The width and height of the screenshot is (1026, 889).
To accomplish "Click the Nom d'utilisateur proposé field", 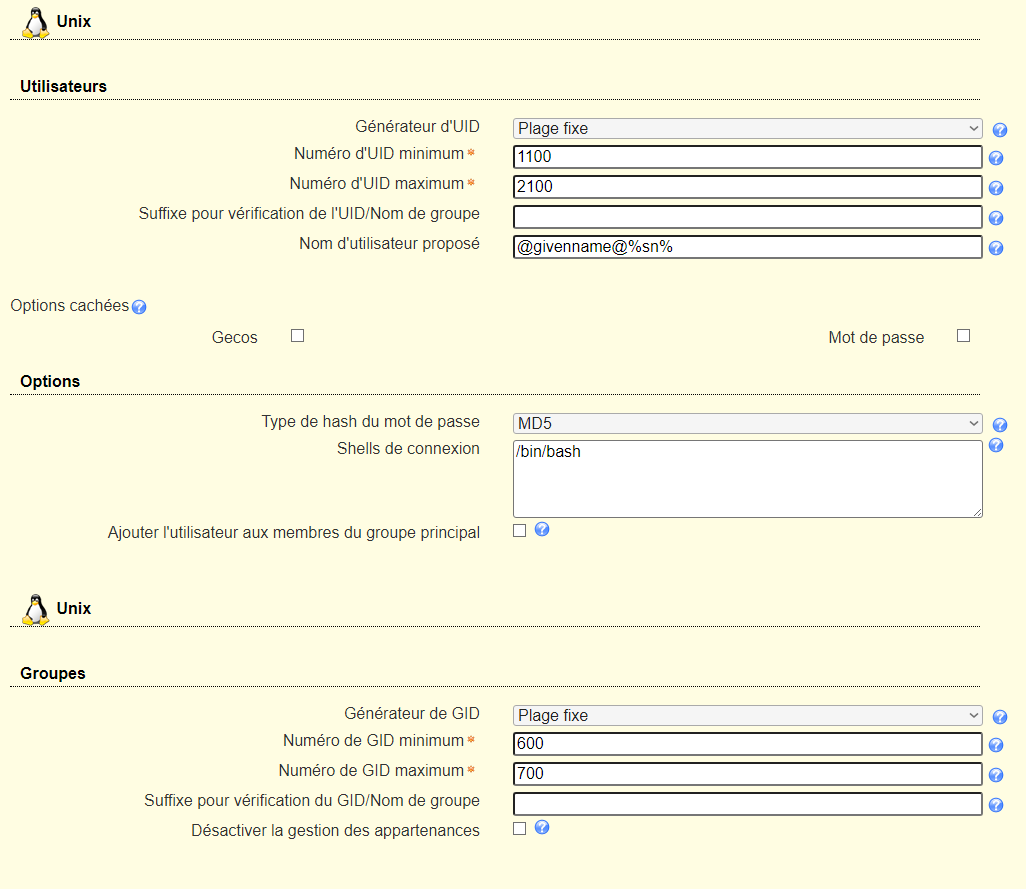I will pyautogui.click(x=747, y=247).
